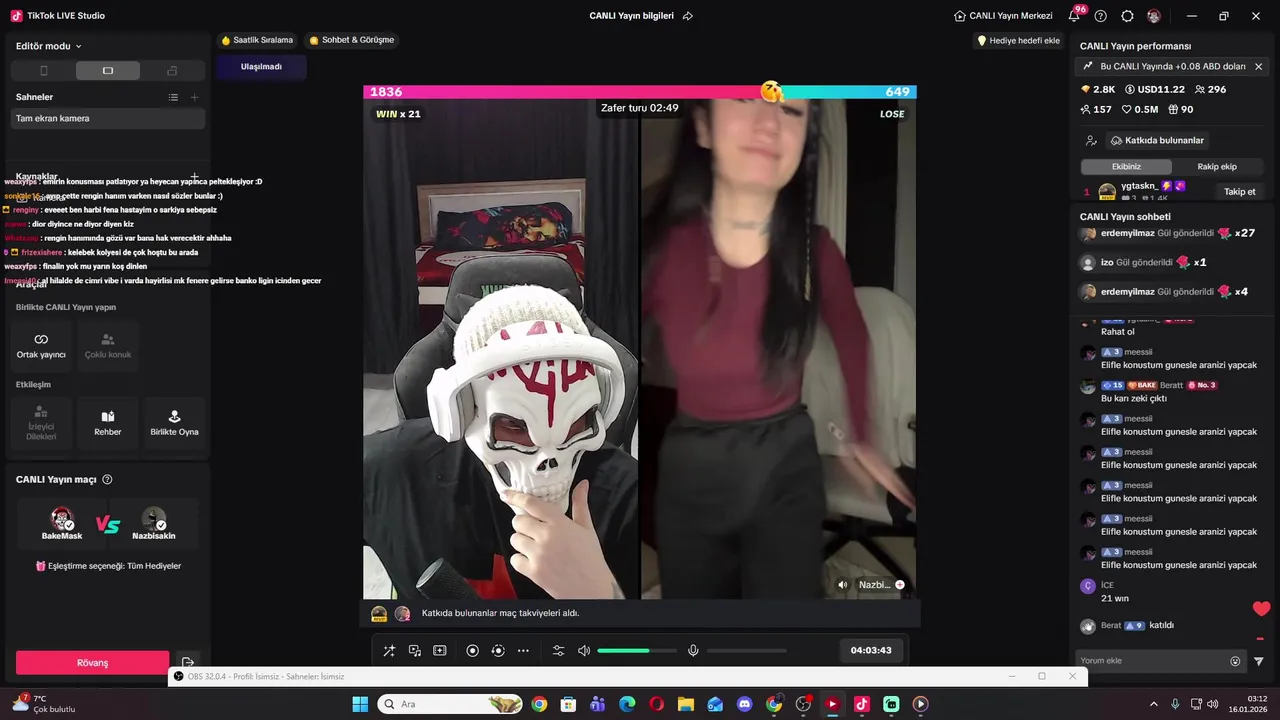The height and width of the screenshot is (720, 1280).
Task: Open the settings gear icon in title bar
Action: (x=1128, y=16)
